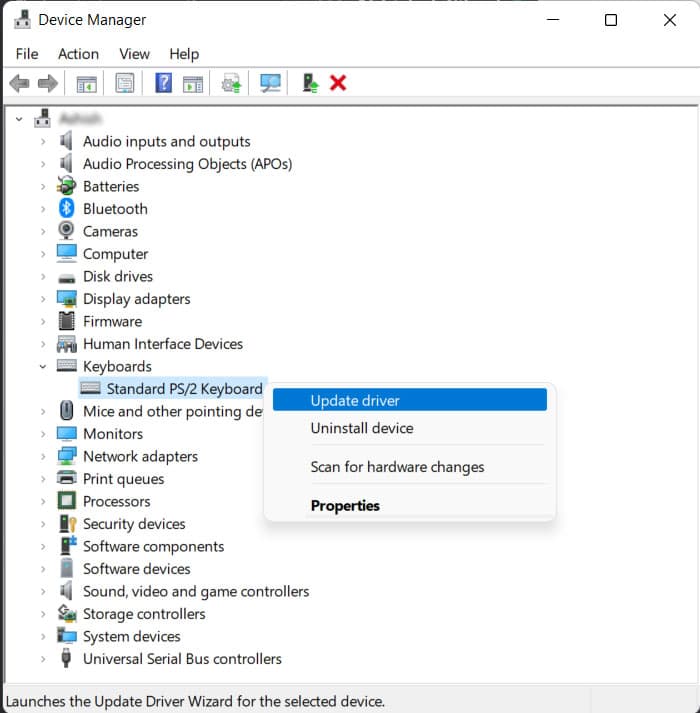The width and height of the screenshot is (700, 713).
Task: Expand the Network adapters category
Action: [43, 457]
